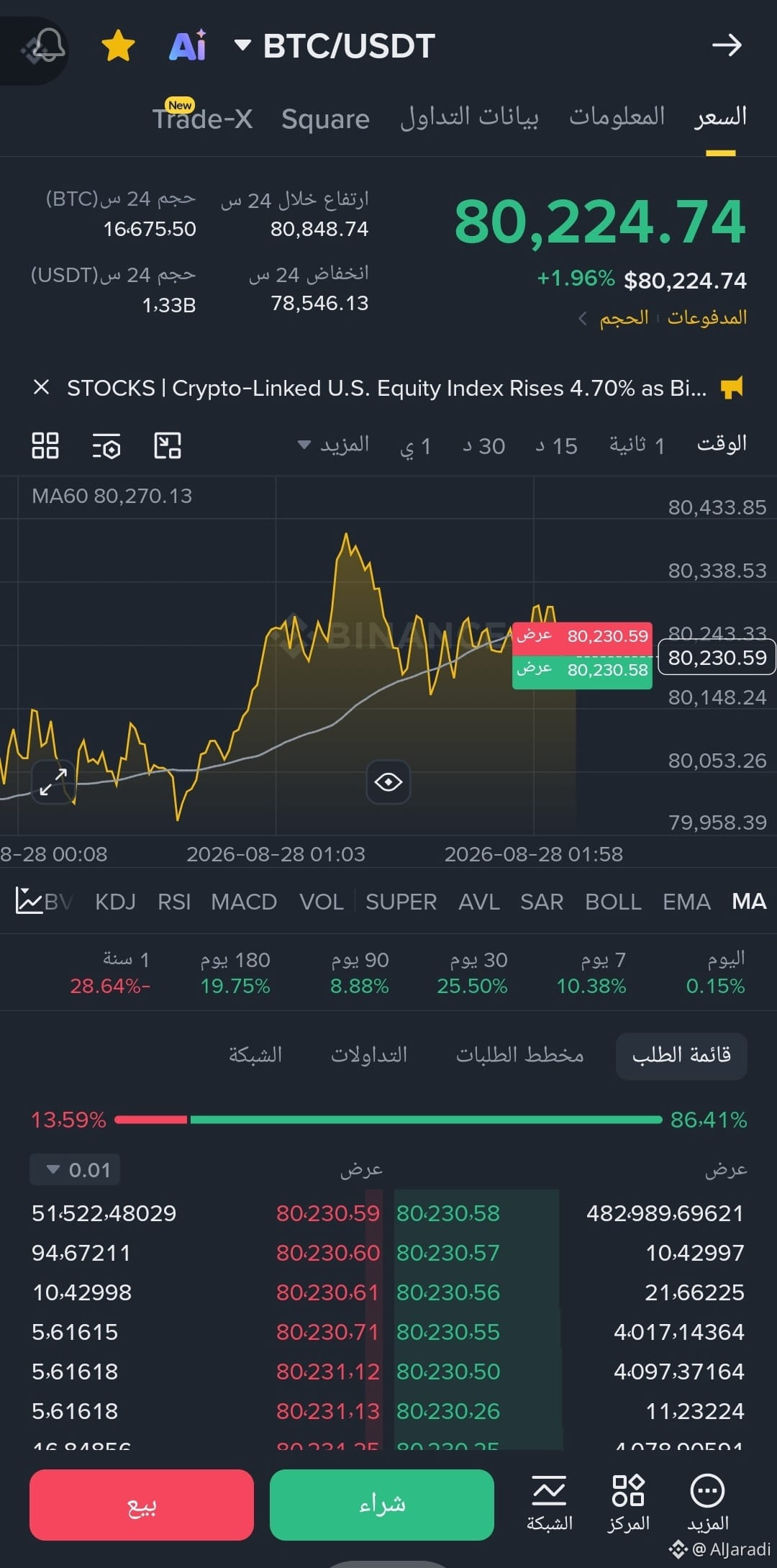Viewport: 777px width, 1568px height.
Task: Select the 30 د timeframe
Action: pos(483,446)
